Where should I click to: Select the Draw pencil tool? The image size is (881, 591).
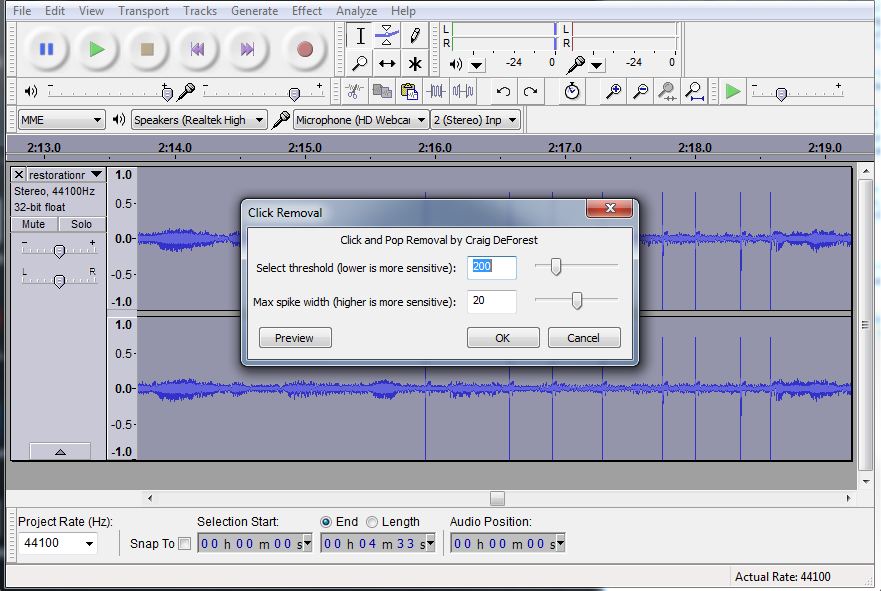[415, 36]
